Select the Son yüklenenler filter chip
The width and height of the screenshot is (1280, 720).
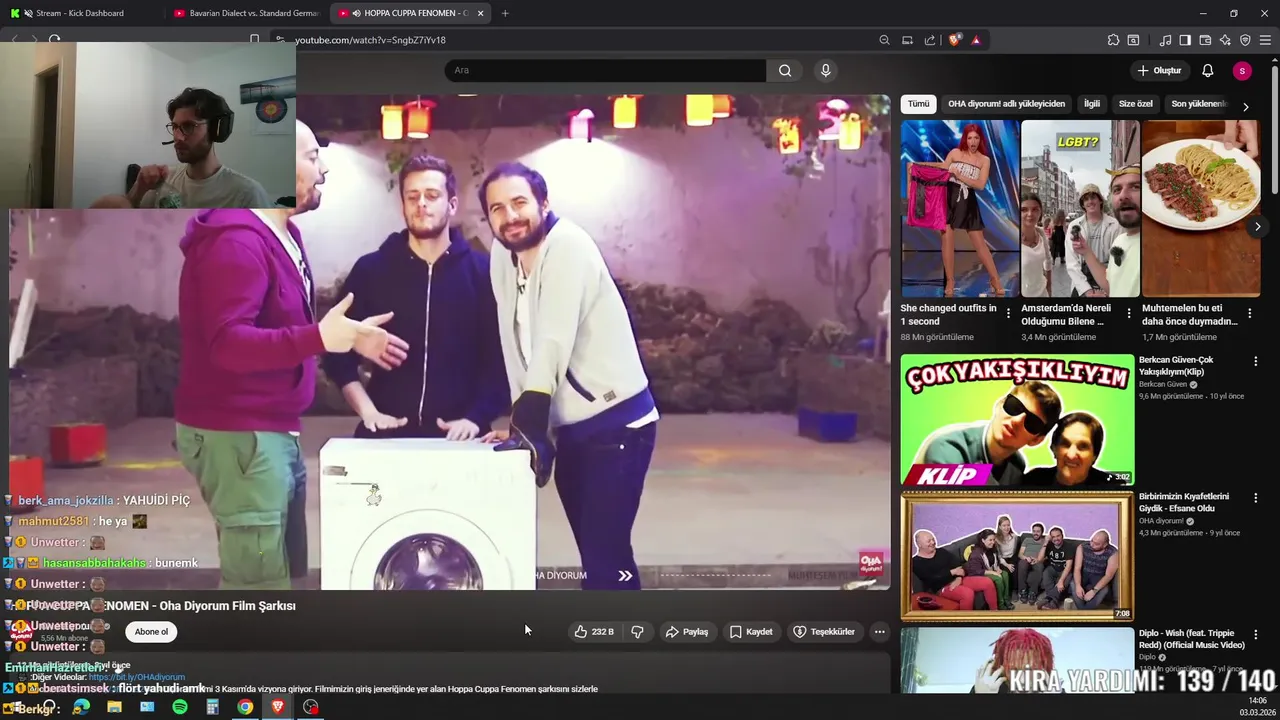1198,104
